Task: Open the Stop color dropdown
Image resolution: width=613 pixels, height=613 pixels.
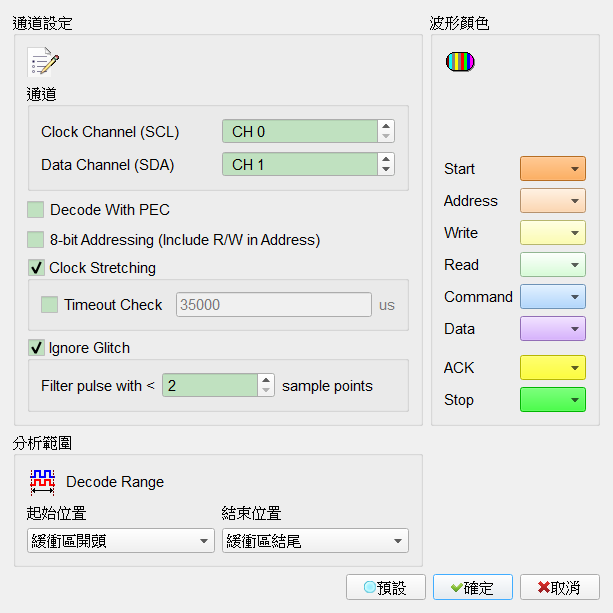Action: (x=553, y=400)
